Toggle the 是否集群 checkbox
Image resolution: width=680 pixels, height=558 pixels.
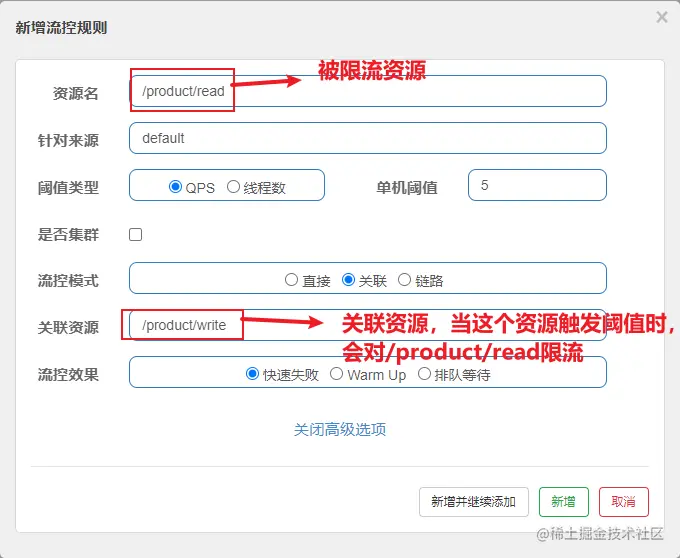(135, 235)
